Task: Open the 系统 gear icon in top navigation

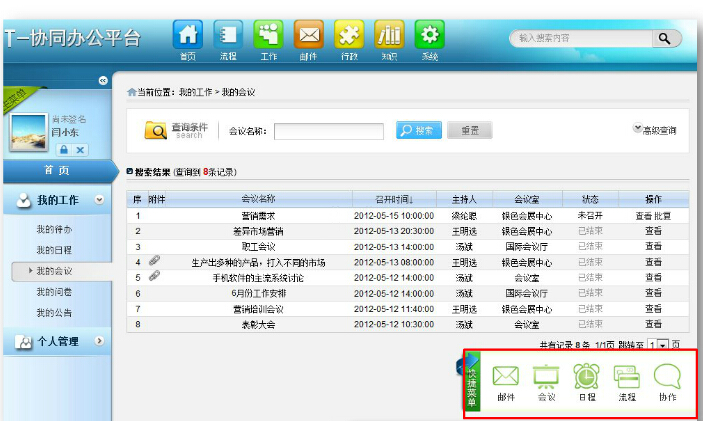Action: tap(430, 35)
